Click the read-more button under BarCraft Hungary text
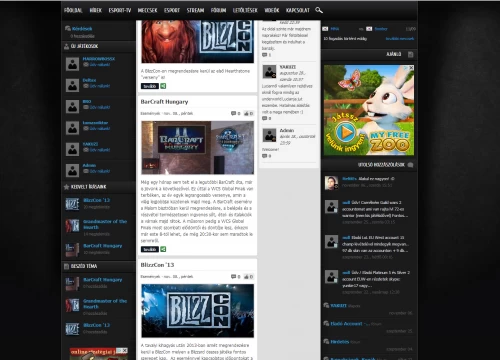The image size is (500, 360). pyautogui.click(x=150, y=249)
